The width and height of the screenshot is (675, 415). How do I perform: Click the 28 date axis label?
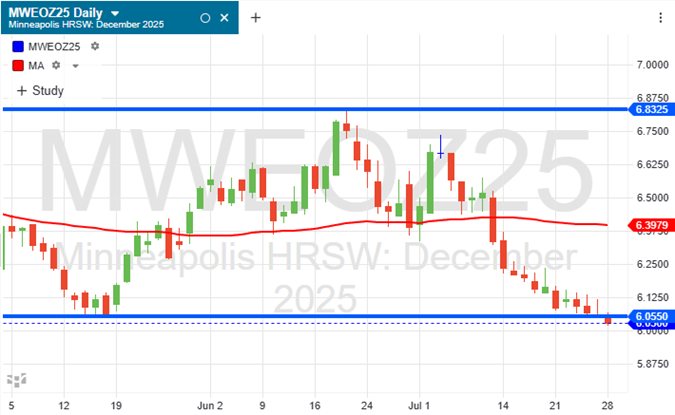[x=607, y=406]
